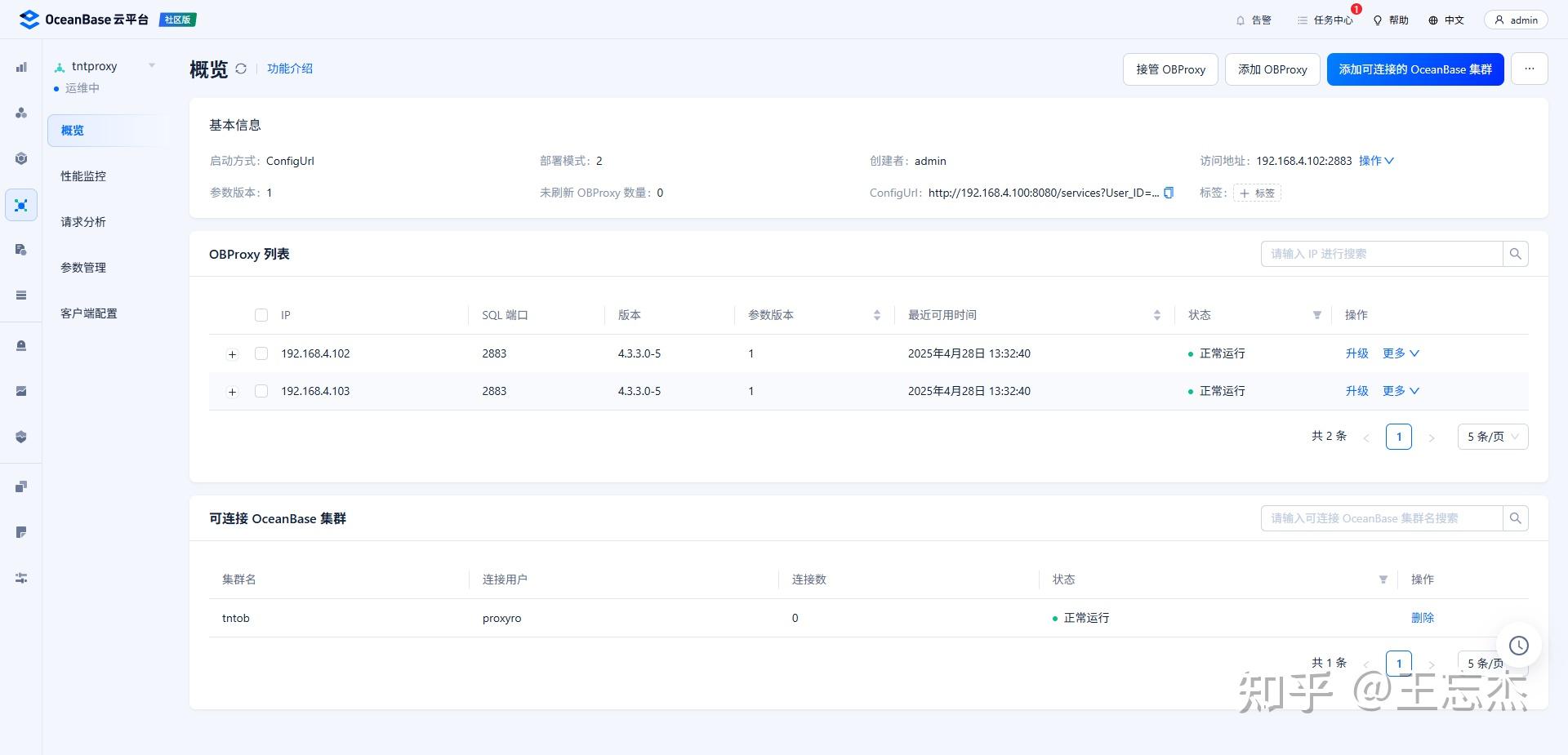This screenshot has height=755, width=1568.
Task: Click the 告警 alarm bell icon
Action: click(1254, 20)
